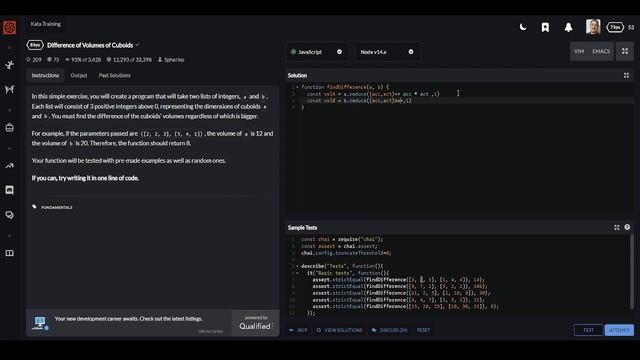This screenshot has width=640, height=360.
Task: Click the first assert.strictEqual test line
Action: click(398, 280)
